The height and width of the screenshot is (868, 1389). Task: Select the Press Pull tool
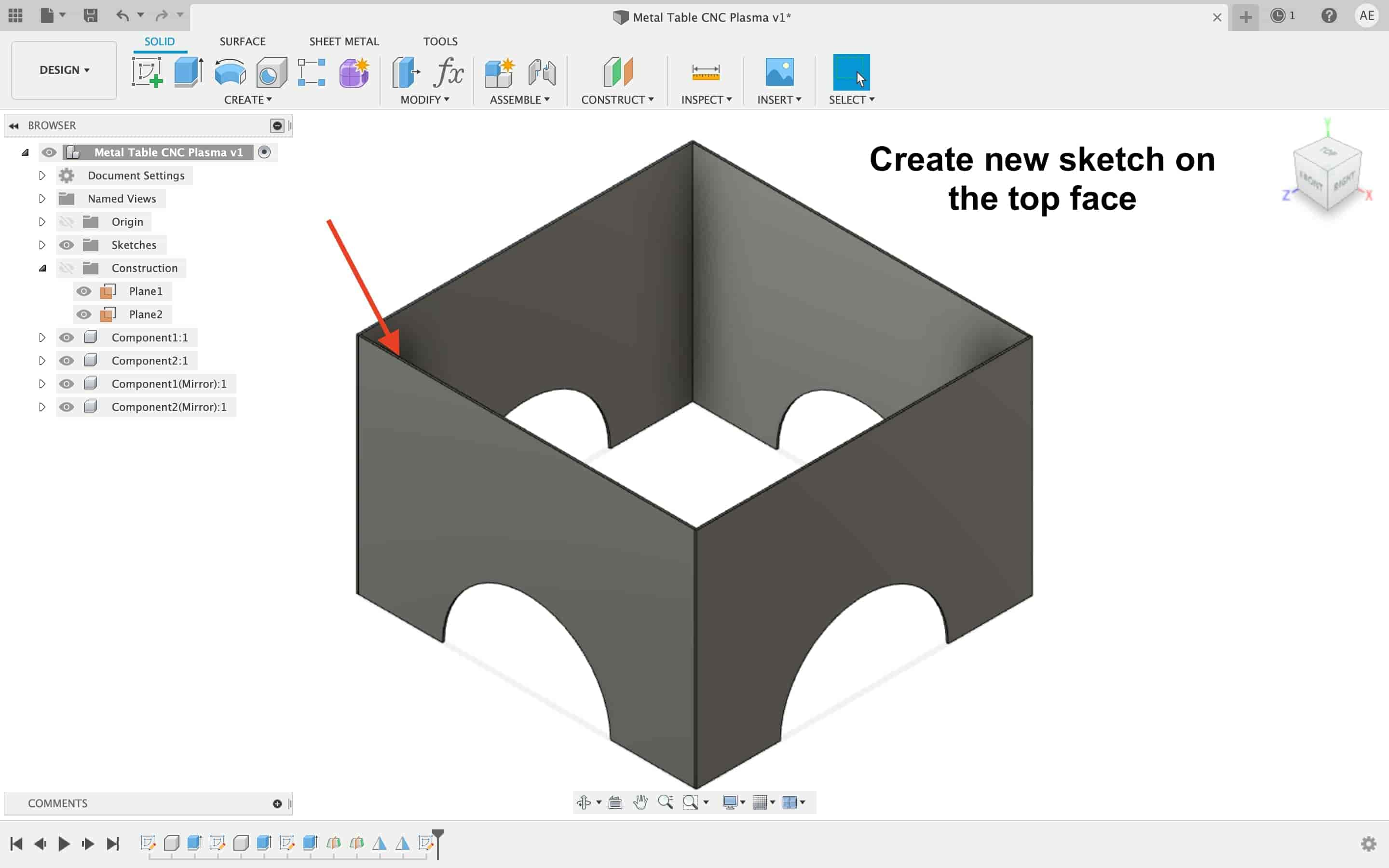(406, 72)
